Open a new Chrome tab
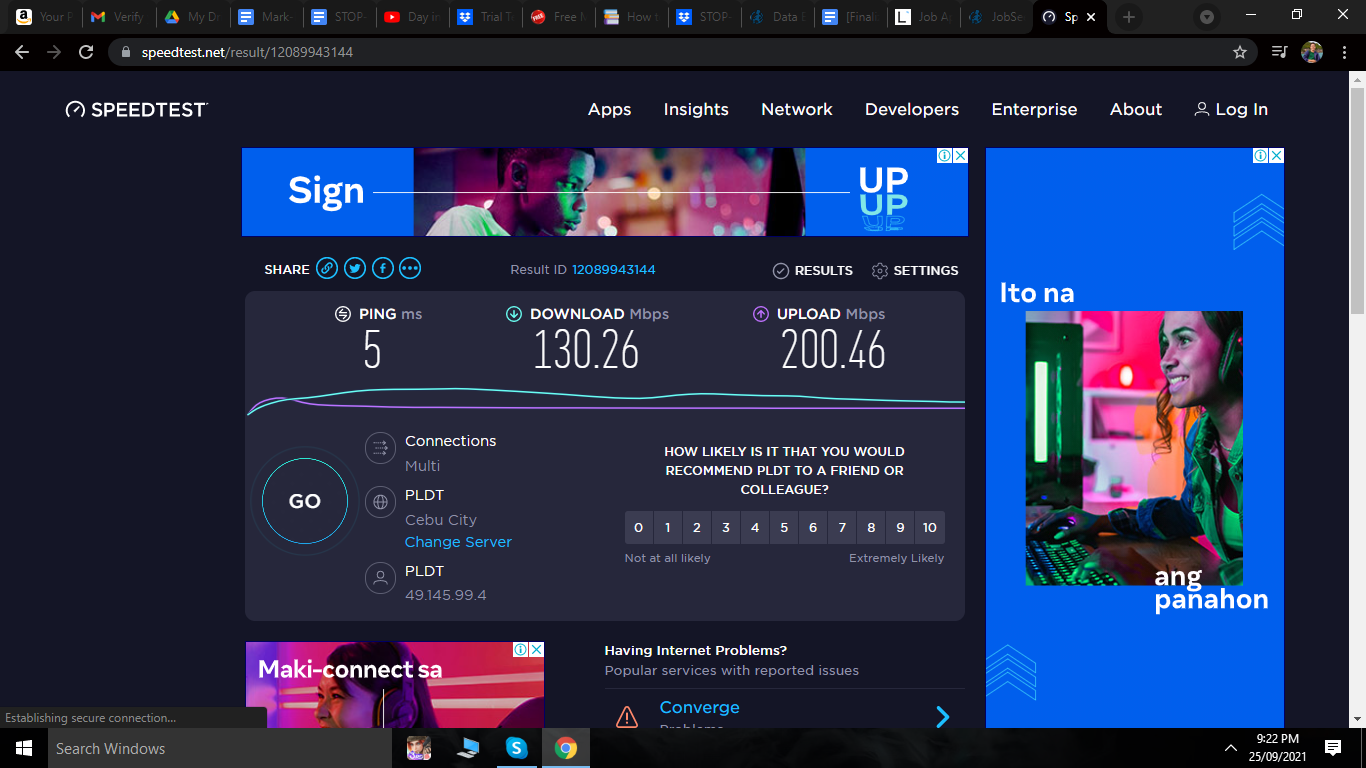The height and width of the screenshot is (768, 1366). pyautogui.click(x=1129, y=17)
